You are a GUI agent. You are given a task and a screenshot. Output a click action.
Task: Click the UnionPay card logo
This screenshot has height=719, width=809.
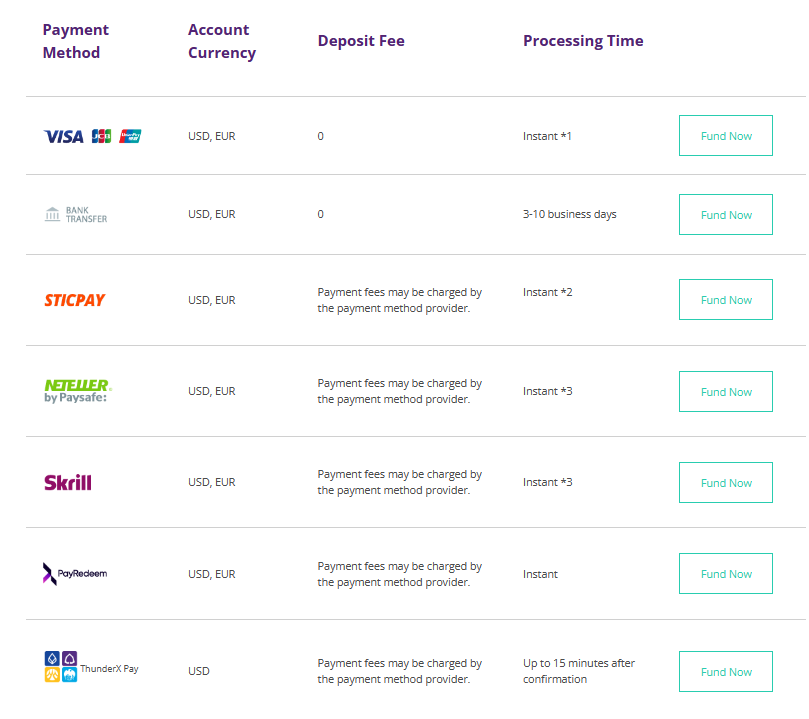point(130,136)
